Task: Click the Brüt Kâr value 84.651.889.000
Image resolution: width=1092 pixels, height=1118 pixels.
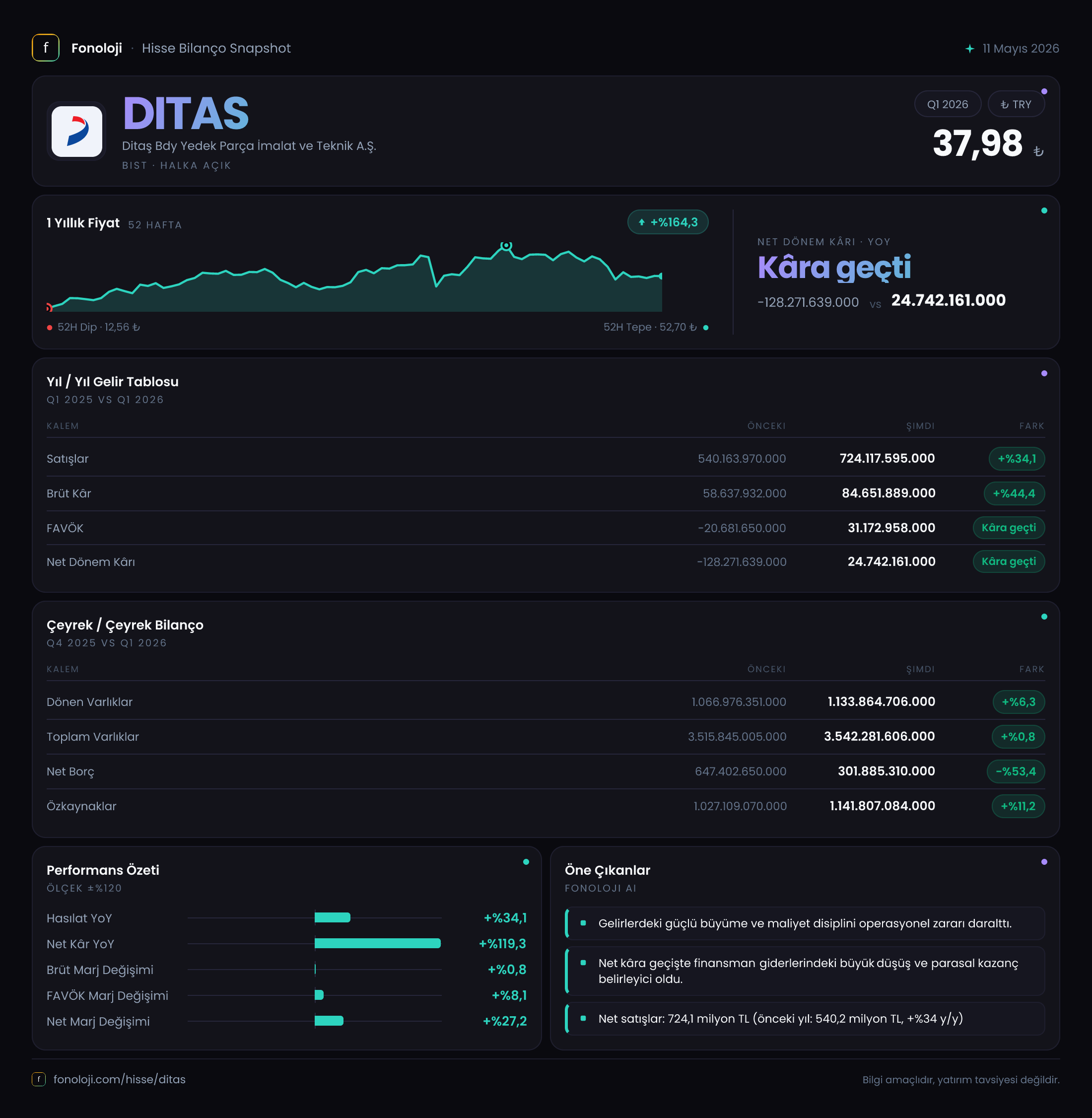Action: tap(888, 493)
